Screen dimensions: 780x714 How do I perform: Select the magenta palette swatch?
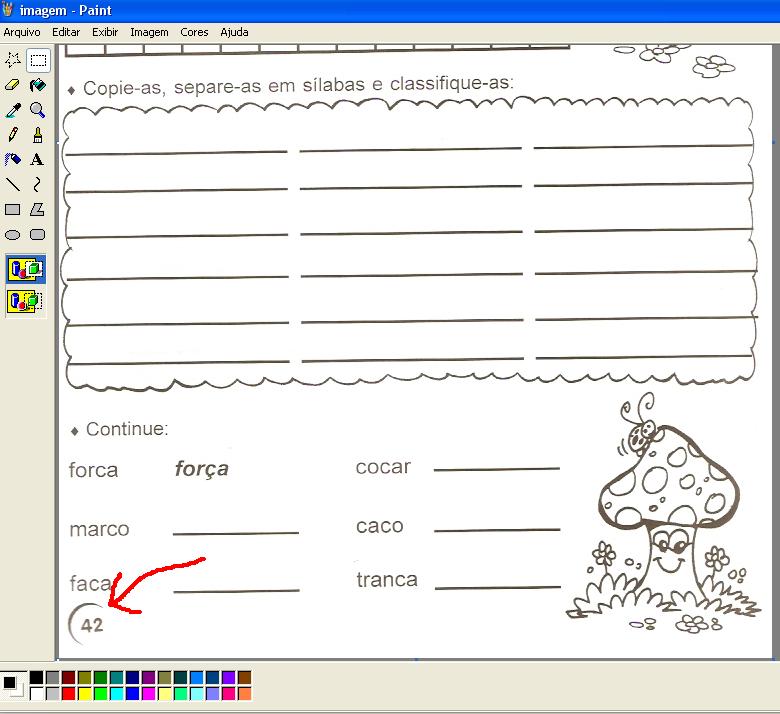pos(148,693)
